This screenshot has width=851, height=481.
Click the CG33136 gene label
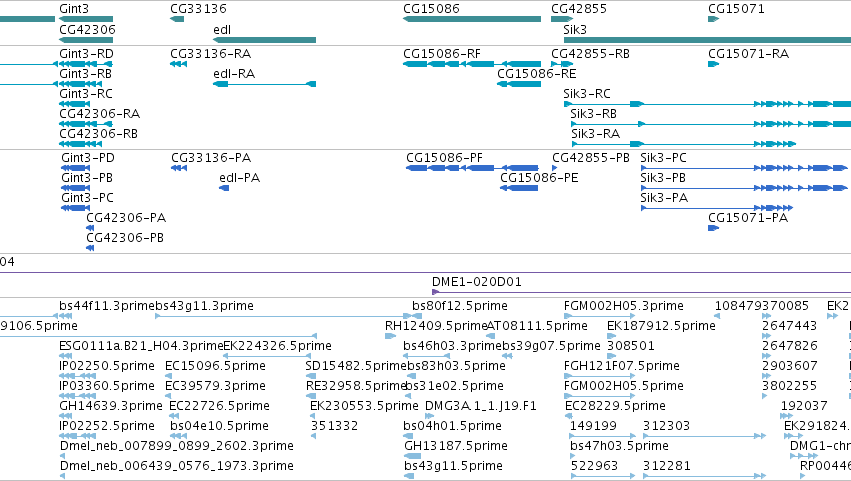(198, 9)
